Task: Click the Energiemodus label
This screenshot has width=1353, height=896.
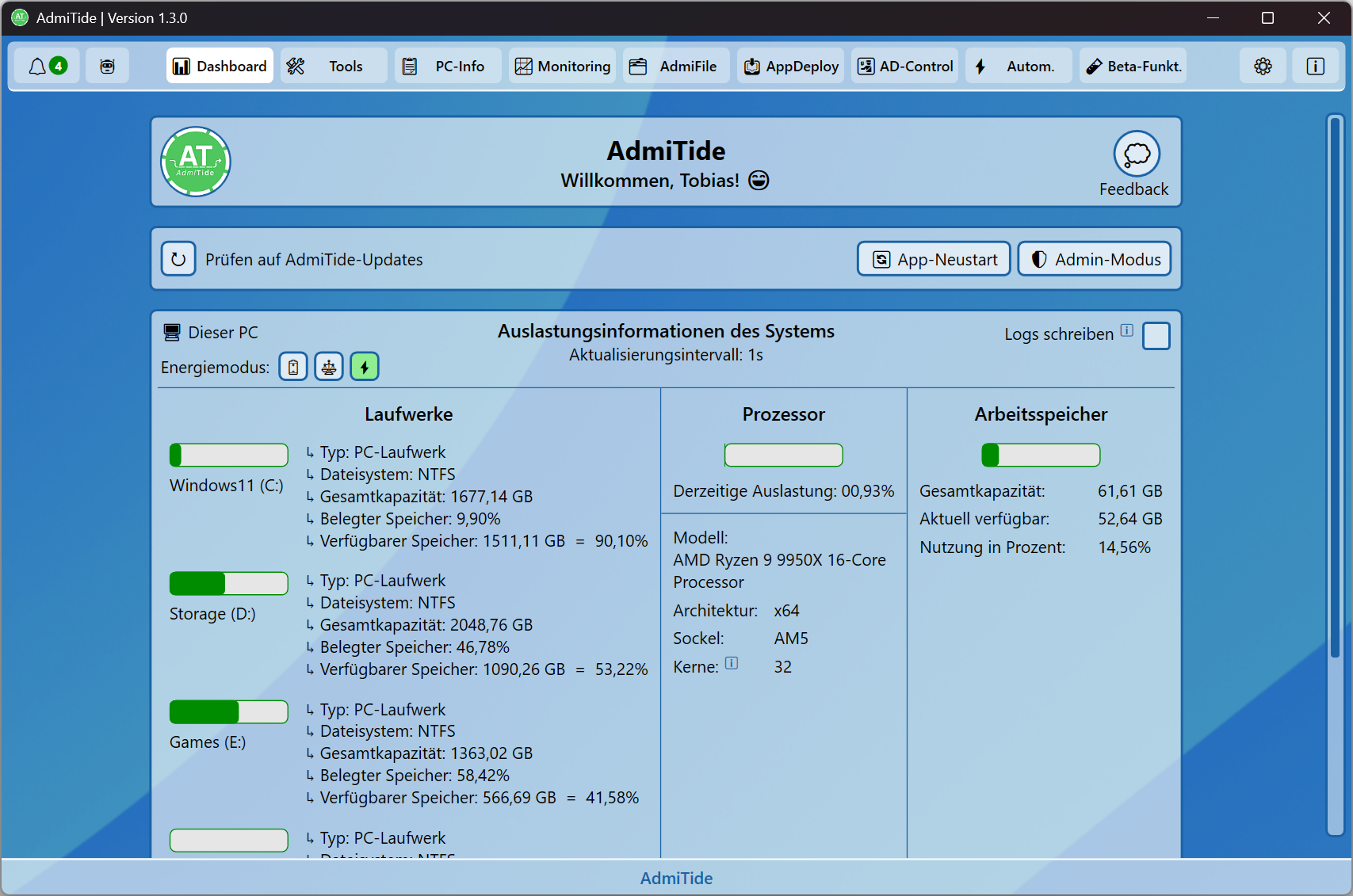Action: tap(215, 368)
